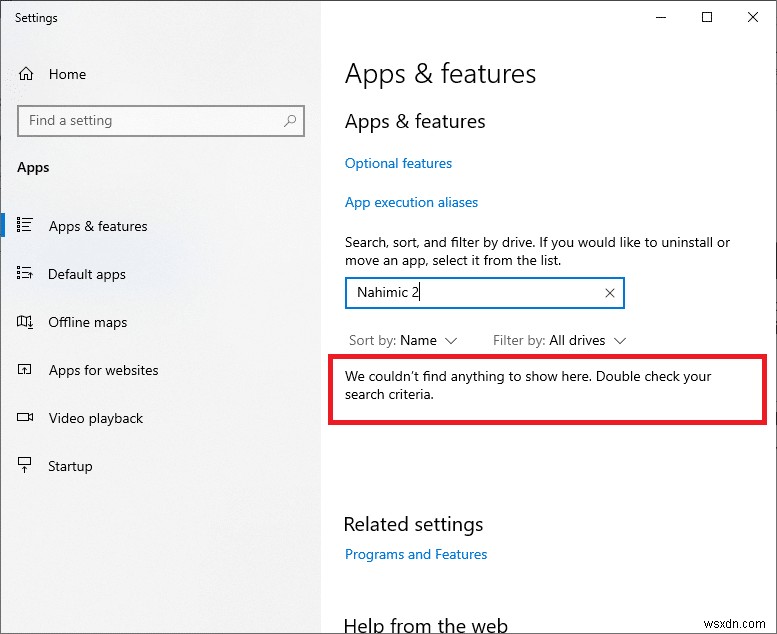
Task: Open Default apps settings page
Action: [87, 274]
